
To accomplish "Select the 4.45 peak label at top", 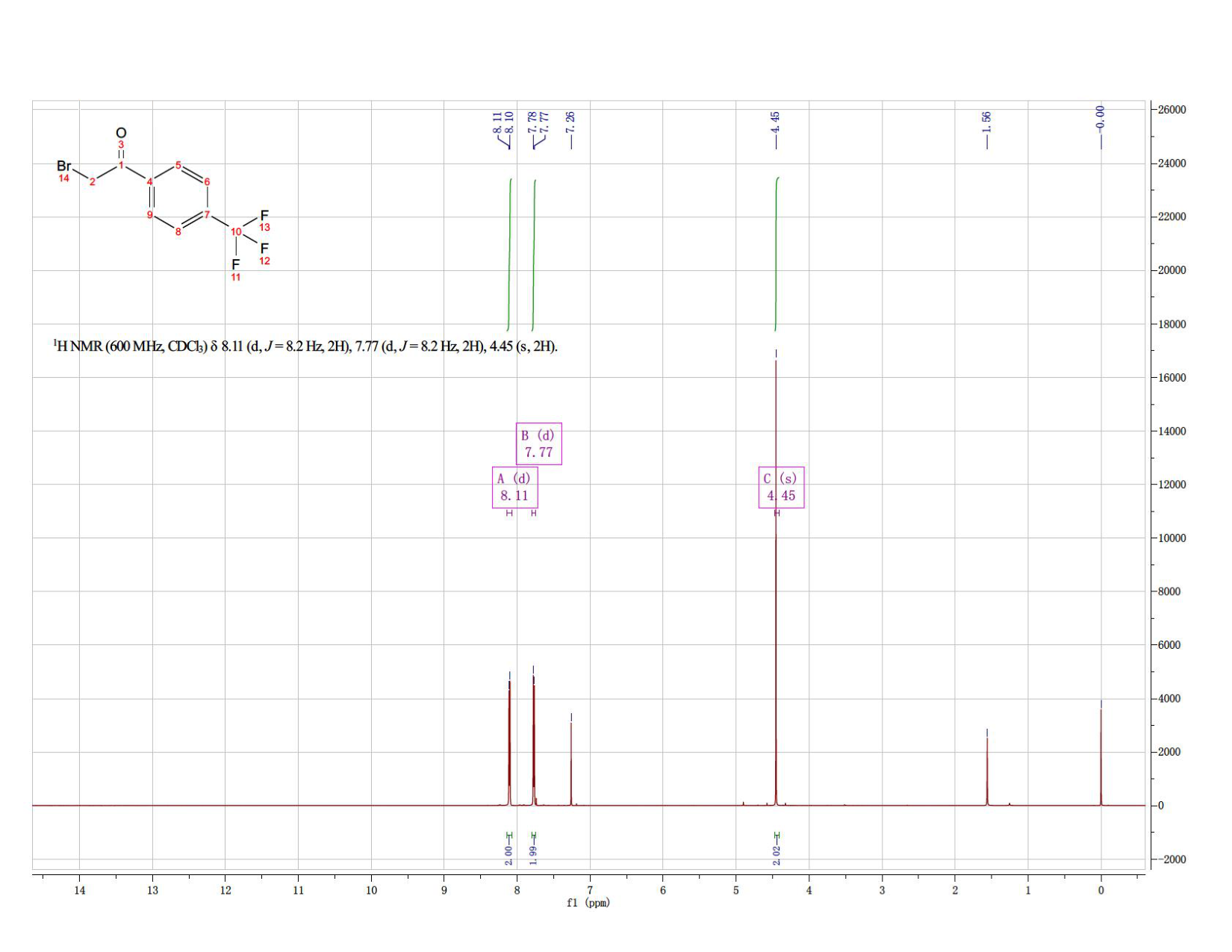I will [776, 122].
